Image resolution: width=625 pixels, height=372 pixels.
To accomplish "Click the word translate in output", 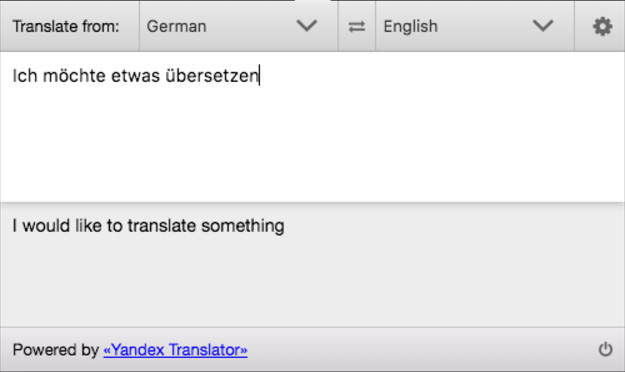I will click(x=162, y=226).
